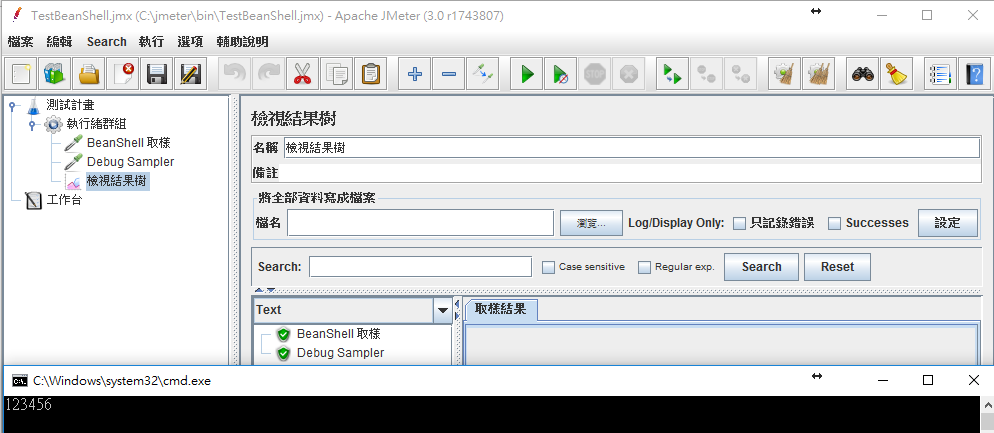Image resolution: width=994 pixels, height=433 pixels.
Task: Create a new test plan from toolbar
Action: tap(20, 74)
